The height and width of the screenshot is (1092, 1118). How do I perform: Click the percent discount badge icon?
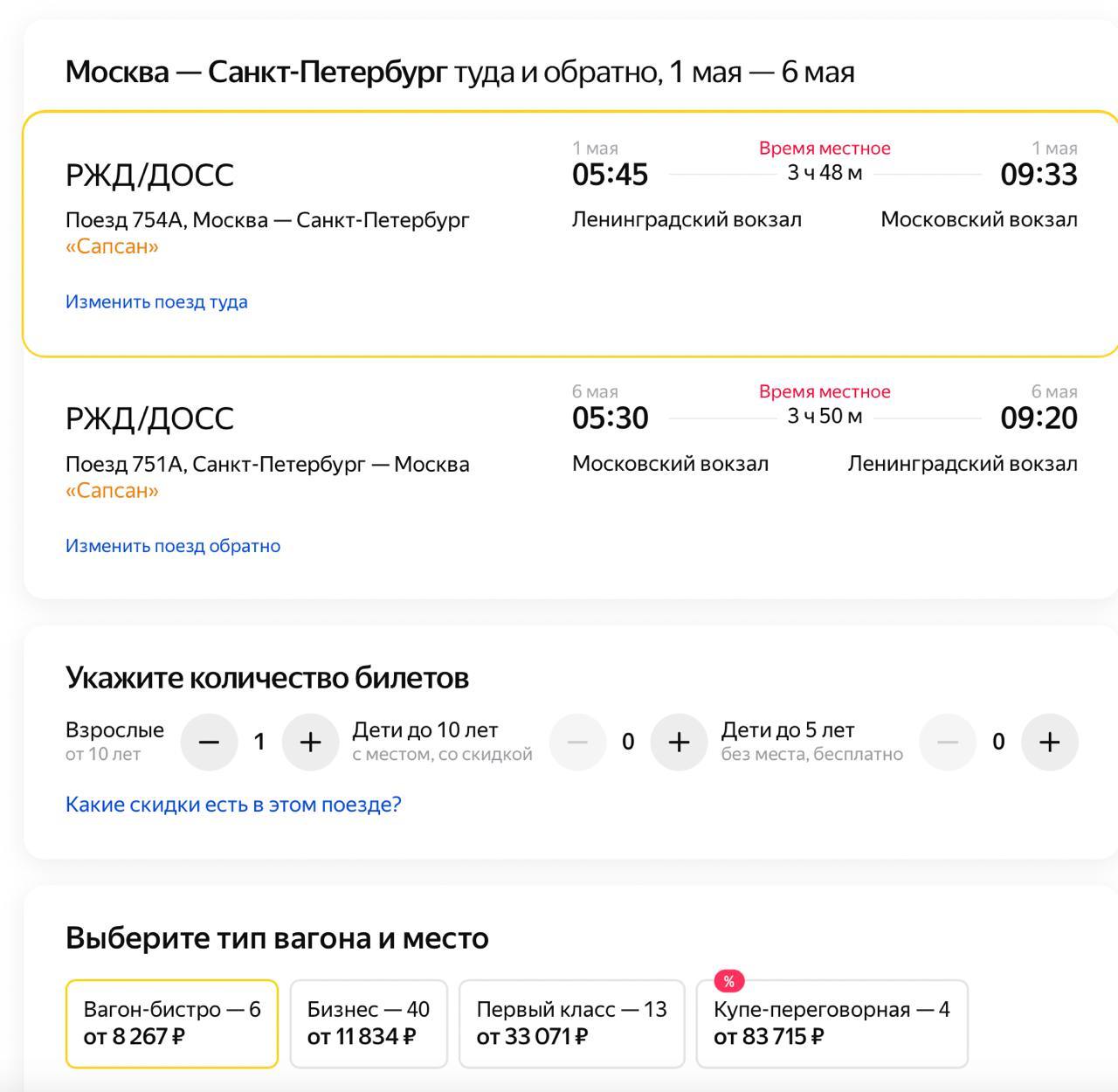pos(728,981)
